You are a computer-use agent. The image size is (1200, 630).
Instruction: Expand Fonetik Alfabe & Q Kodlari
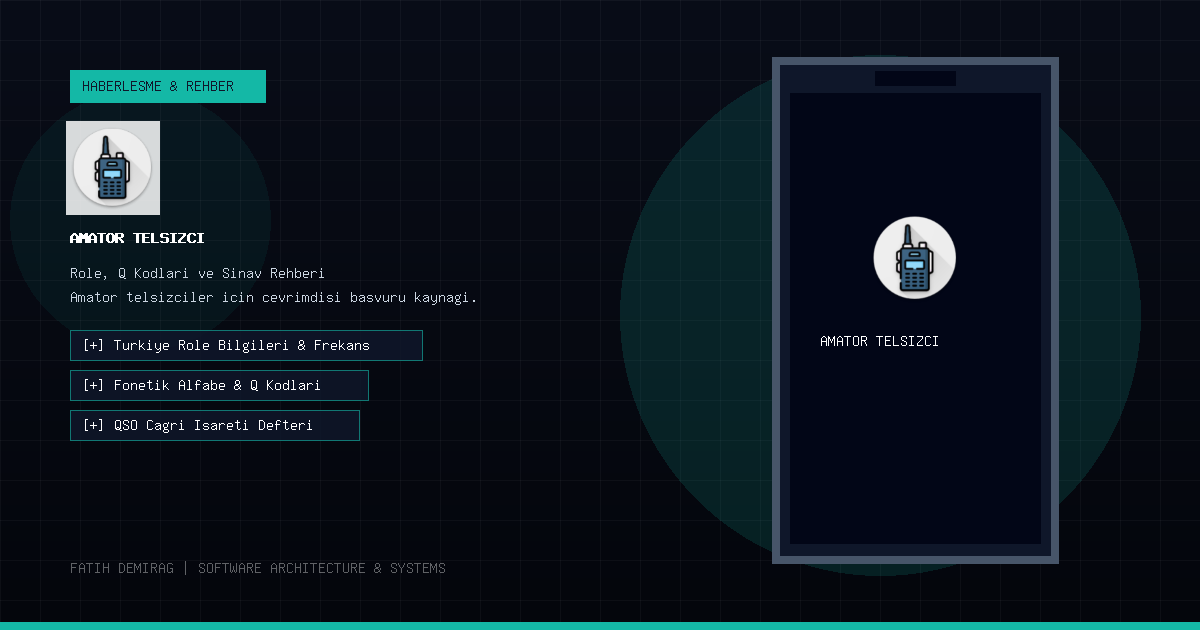point(219,385)
